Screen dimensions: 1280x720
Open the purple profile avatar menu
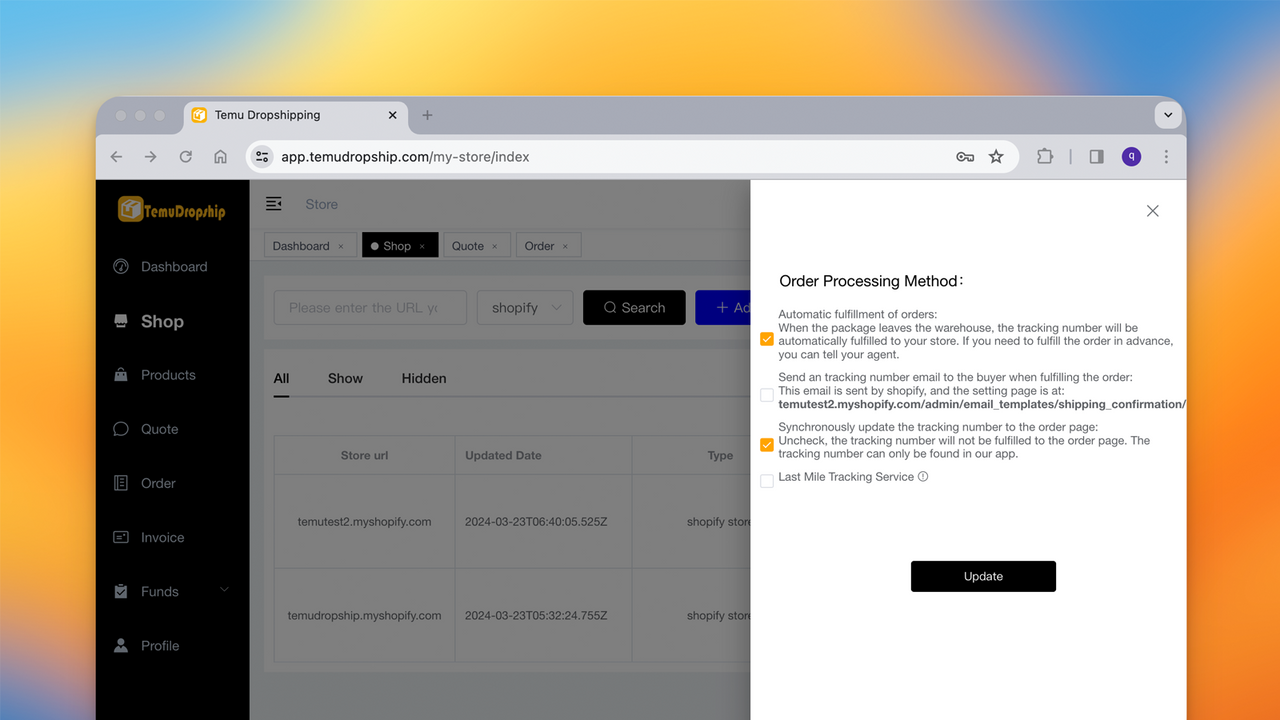tap(1131, 157)
